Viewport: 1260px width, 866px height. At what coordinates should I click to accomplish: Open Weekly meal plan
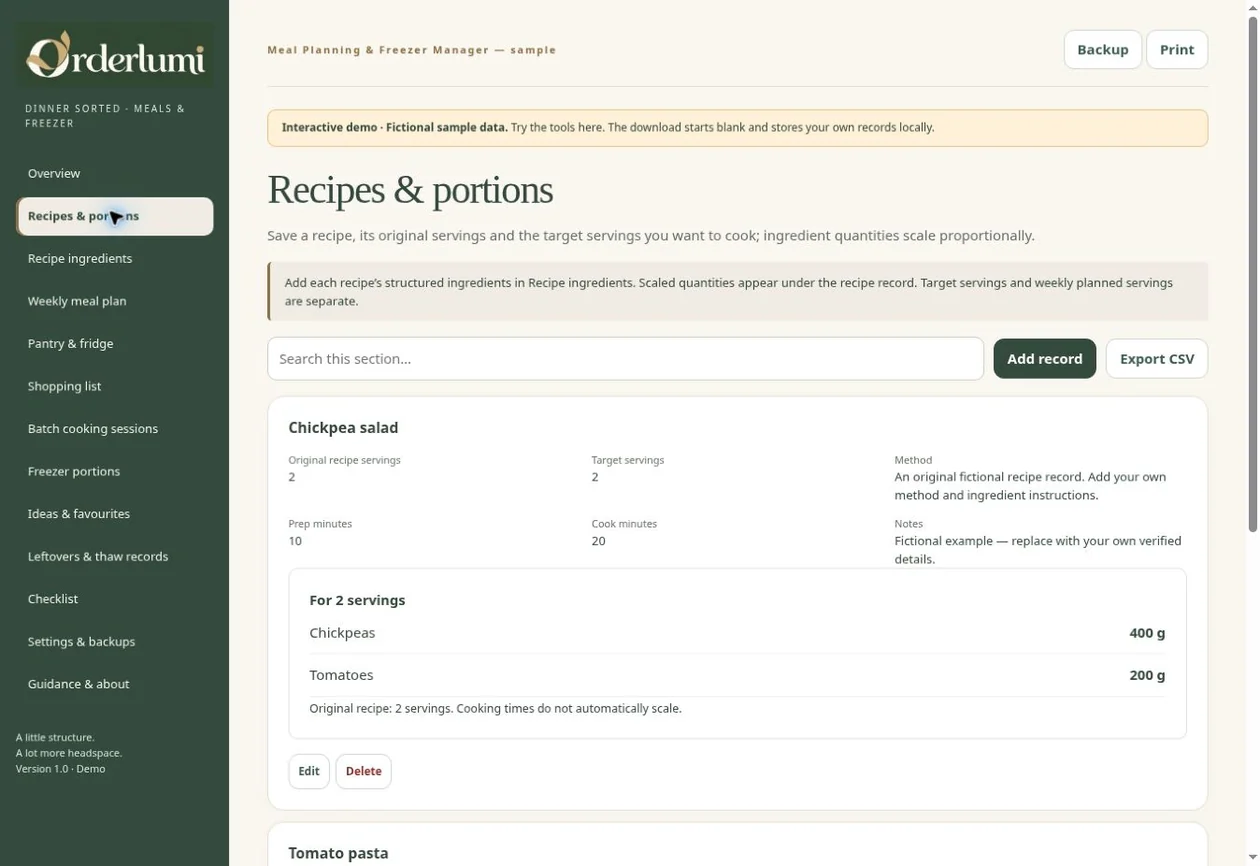pos(115,301)
